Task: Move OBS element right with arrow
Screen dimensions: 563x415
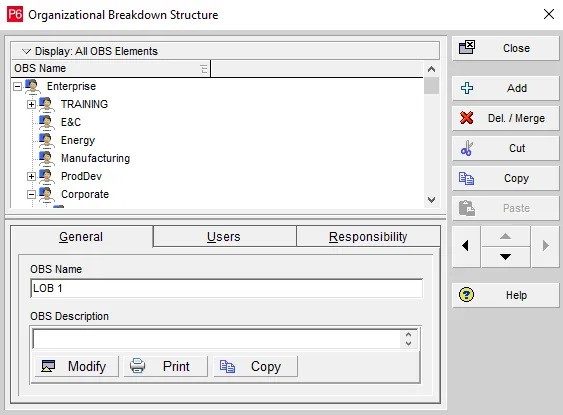Action: [x=545, y=246]
